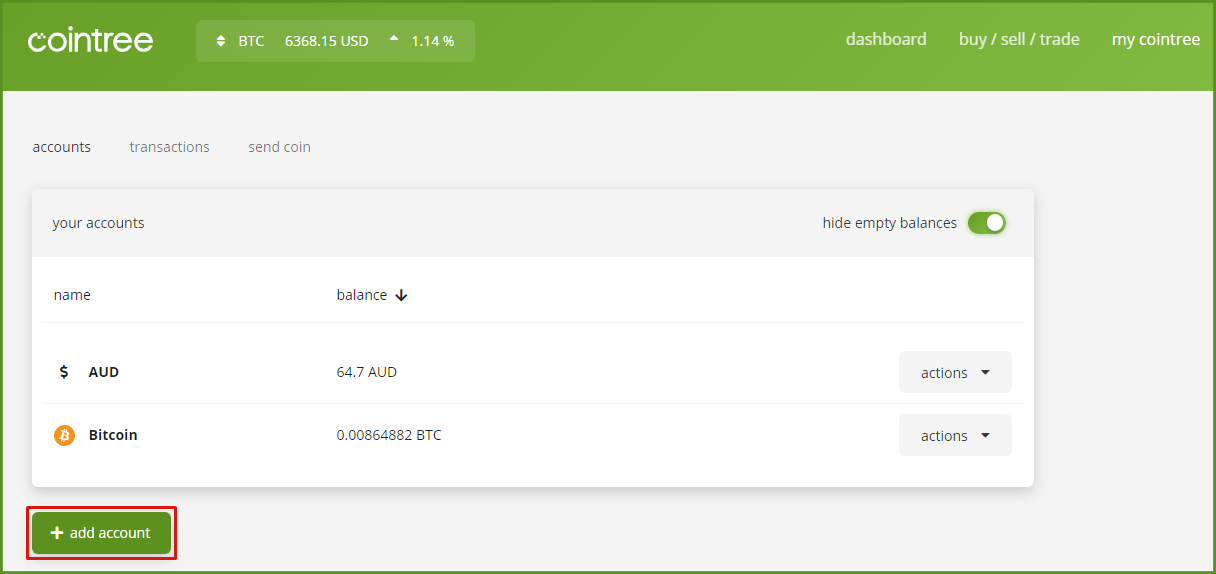Screen dimensions: 1216x574
Task: Switch to the send coin tab
Action: tap(279, 147)
